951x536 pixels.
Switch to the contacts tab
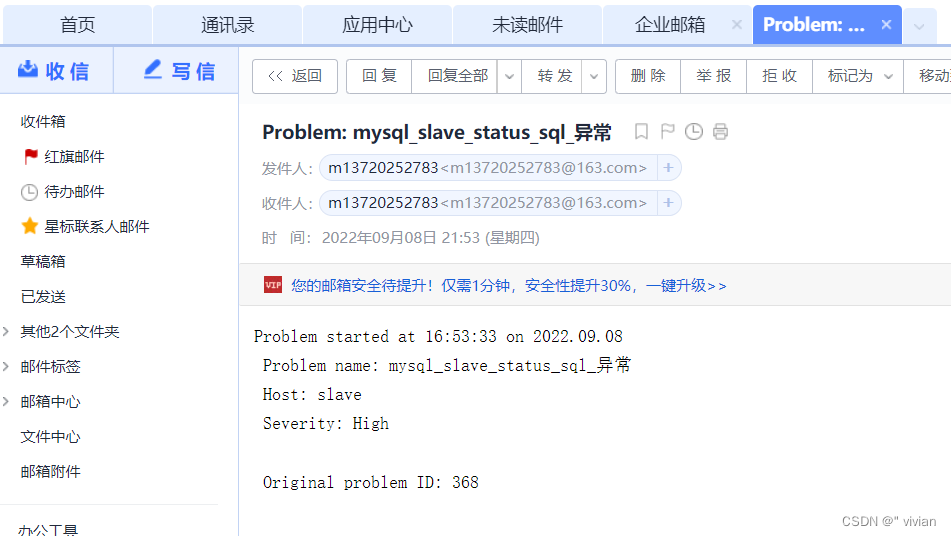[227, 25]
